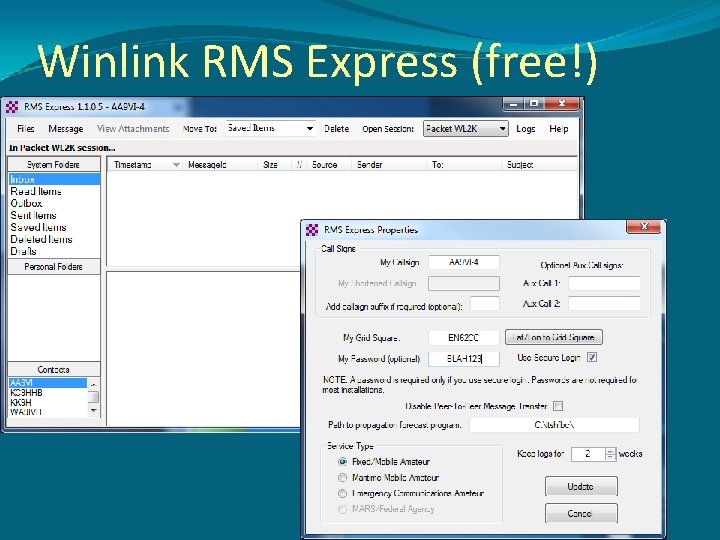Click Lat/Lon to Grid Square button

[554, 338]
